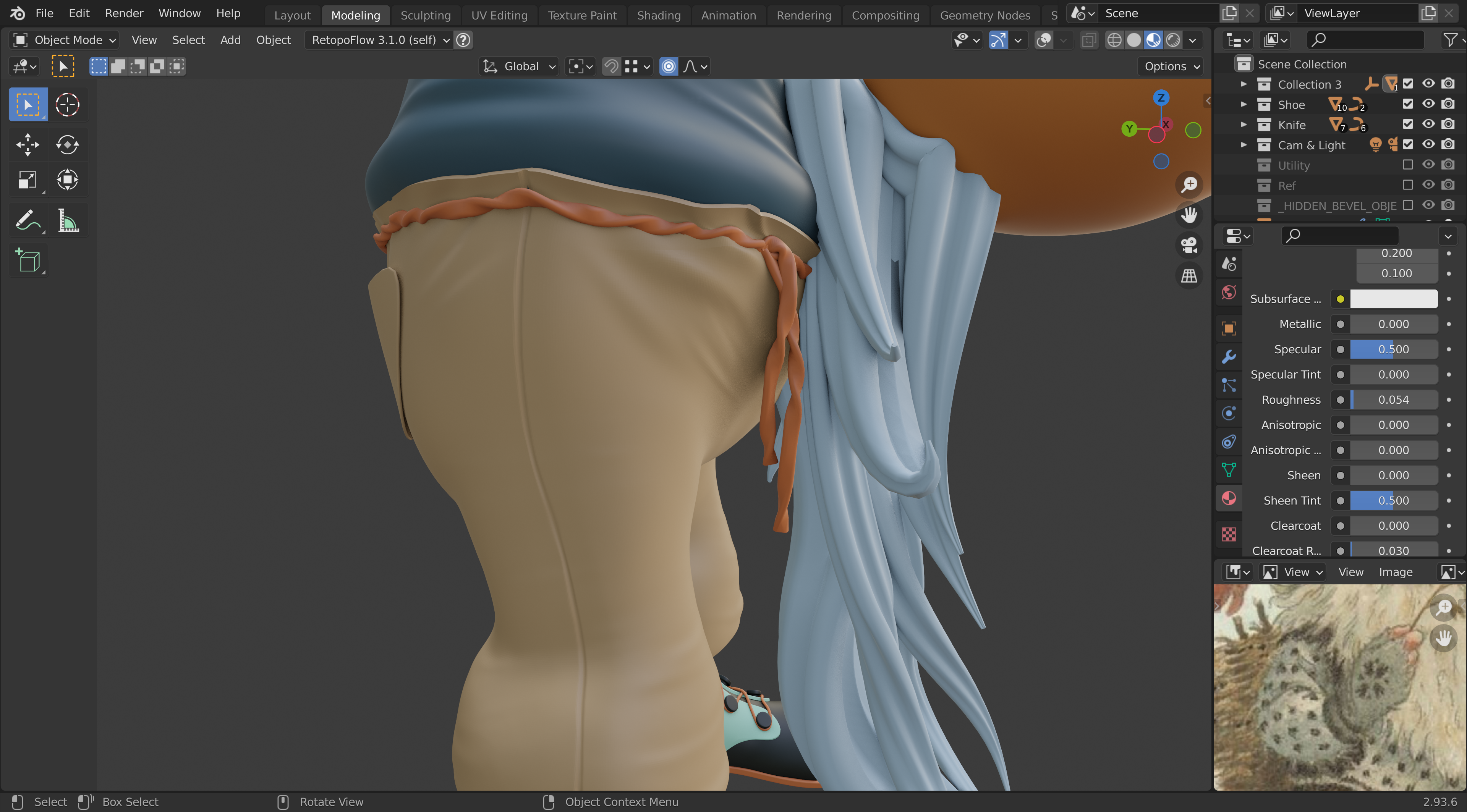Select the Rotate tool
This screenshot has height=812, width=1467.
pos(67,144)
